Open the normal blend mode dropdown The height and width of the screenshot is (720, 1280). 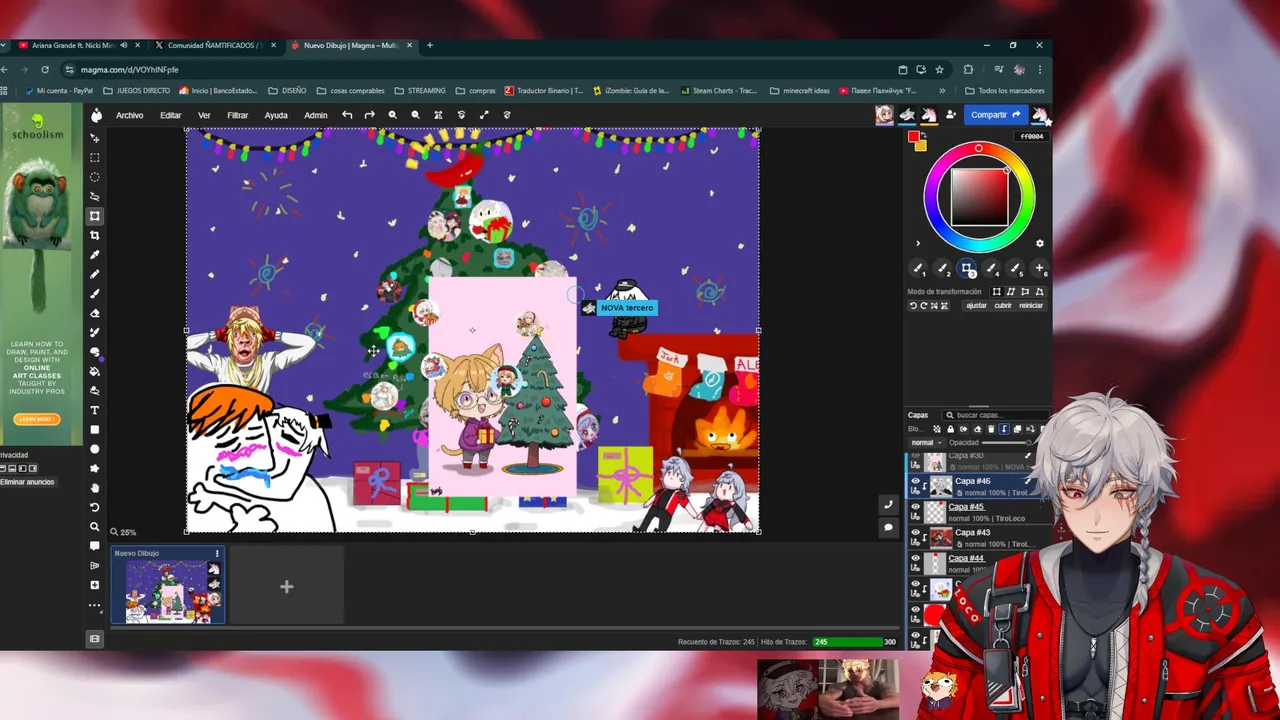tap(926, 442)
